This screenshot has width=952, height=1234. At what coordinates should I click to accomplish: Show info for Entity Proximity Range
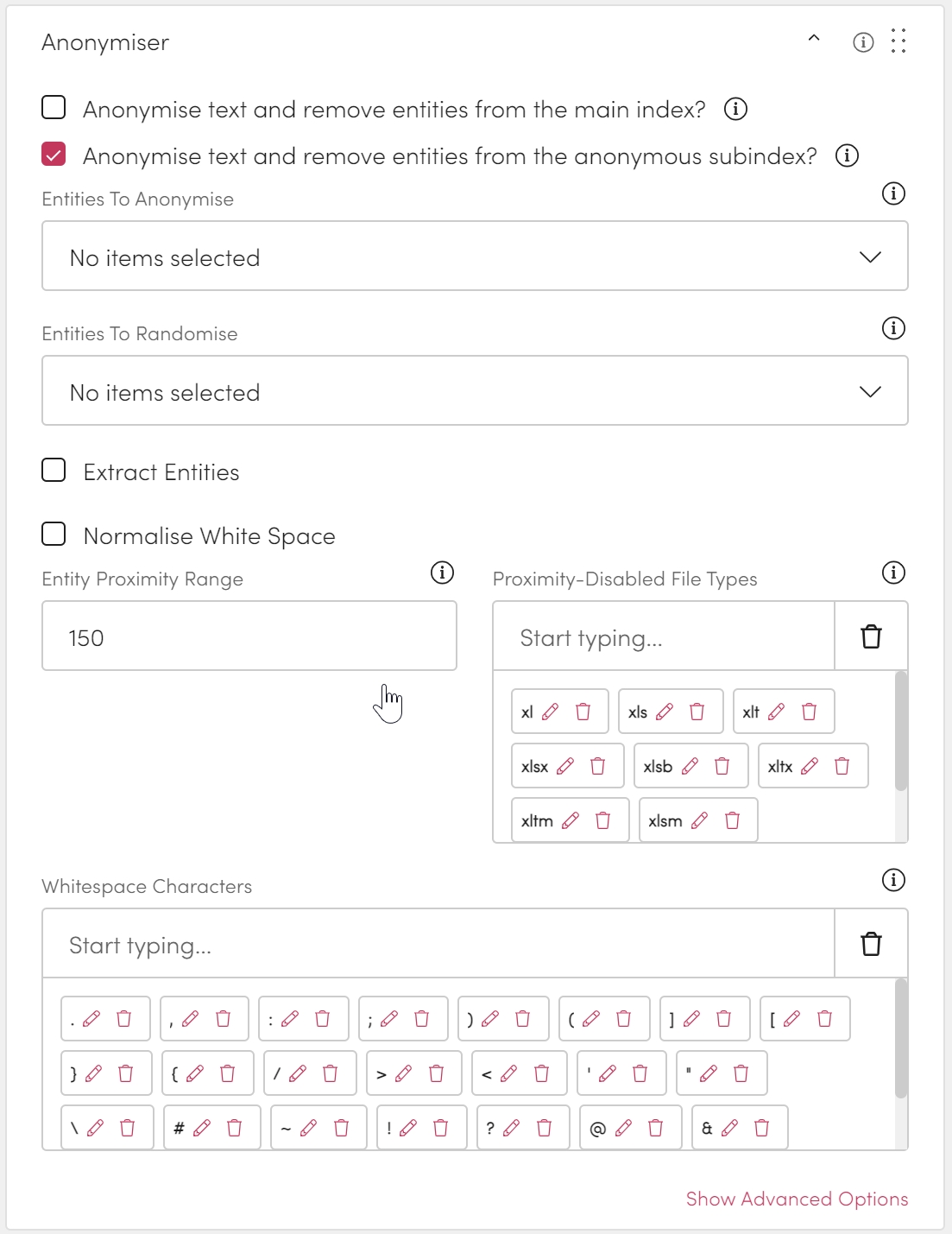[442, 573]
